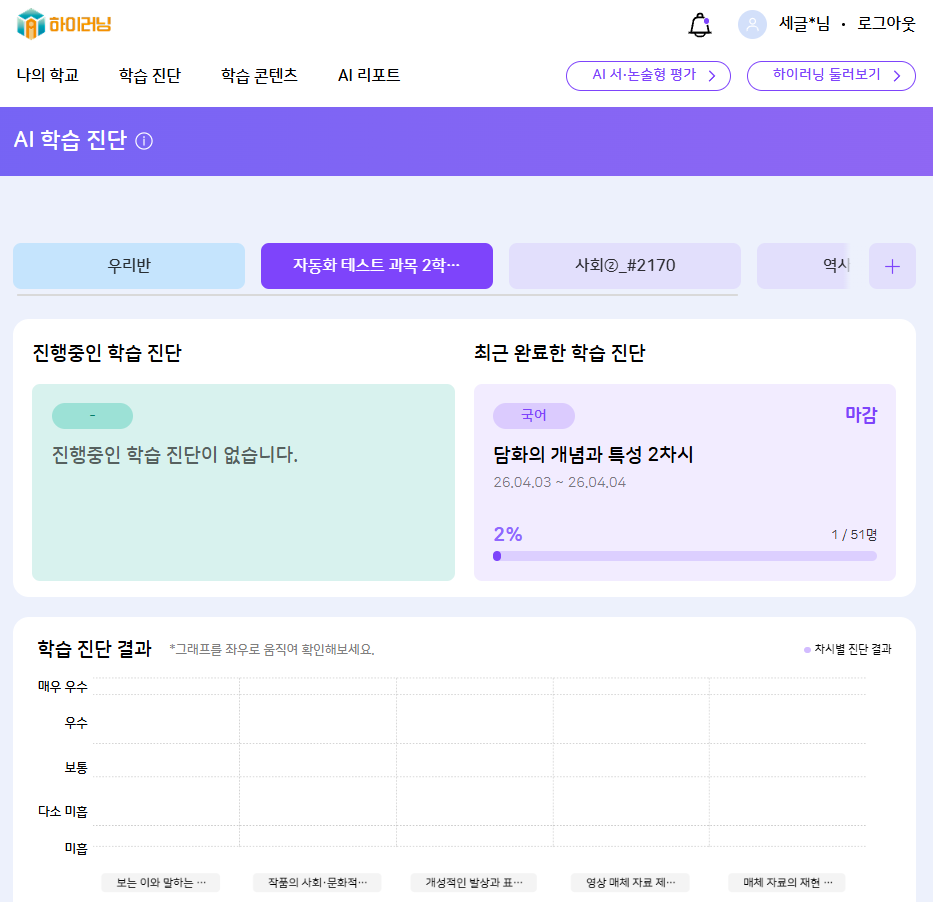Click 로그아웃 link
The height and width of the screenshot is (902, 933).
click(886, 25)
